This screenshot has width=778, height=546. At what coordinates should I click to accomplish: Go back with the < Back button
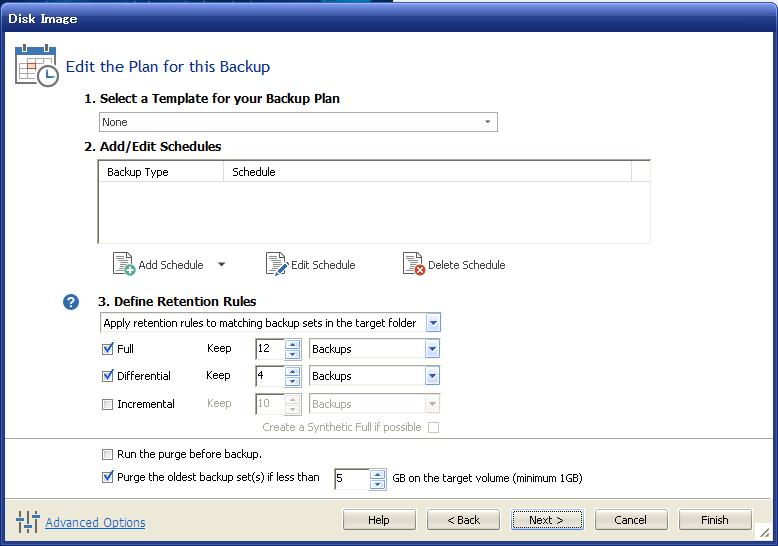pos(463,520)
